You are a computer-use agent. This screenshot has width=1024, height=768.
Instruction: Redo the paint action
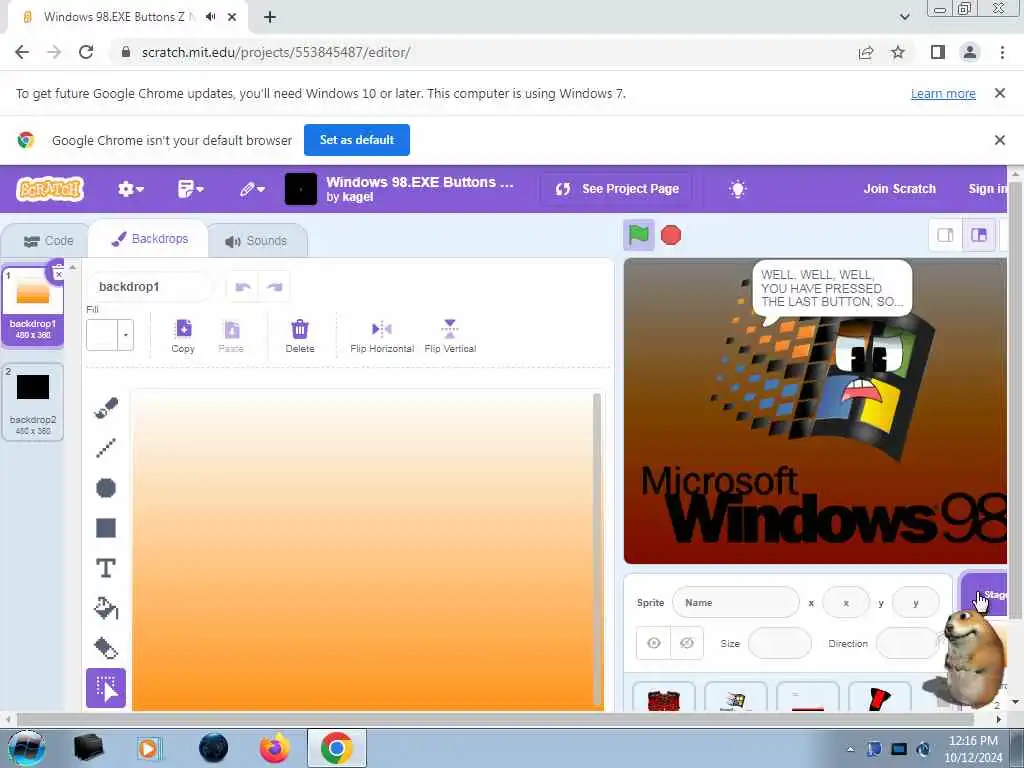pos(274,287)
